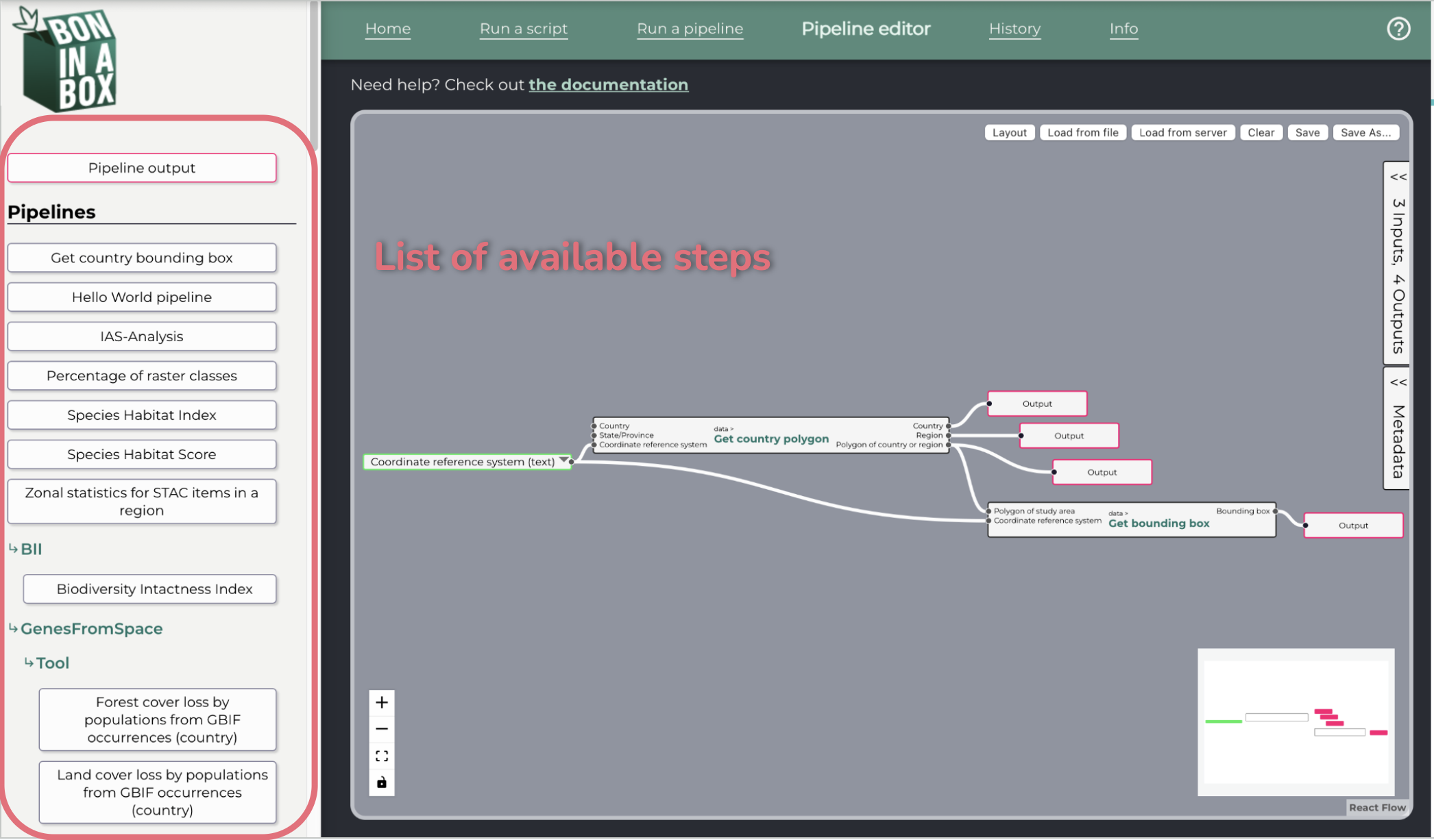Collapse the BII folder
The width and height of the screenshot is (1434, 840).
click(x=25, y=549)
